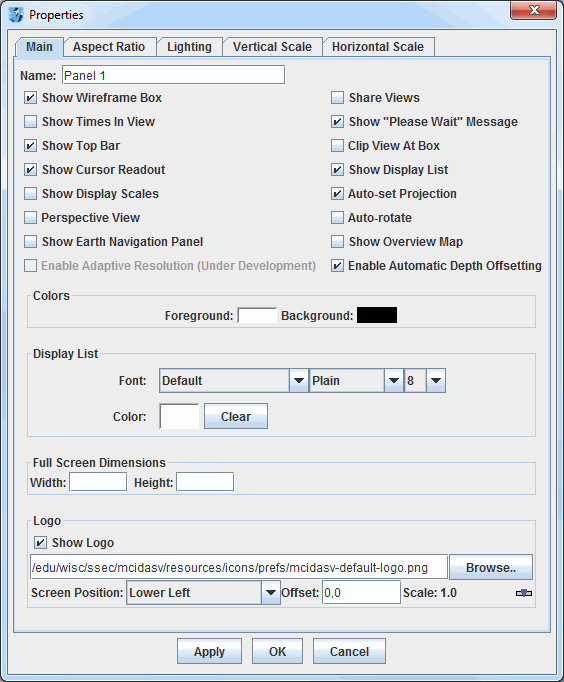Click the logo file path field
Screen dimensions: 564x682
tap(239, 567)
